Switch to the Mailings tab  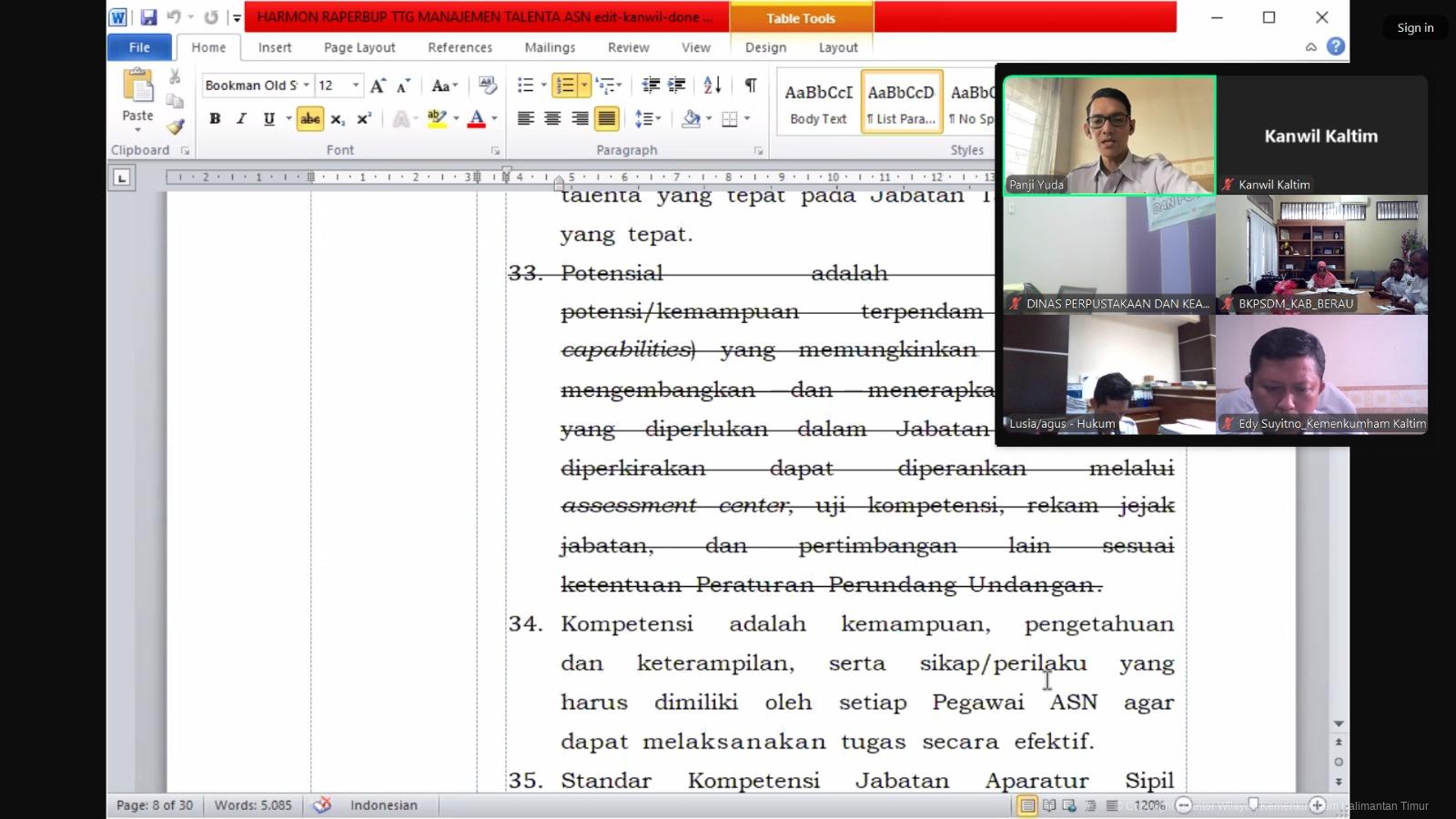(550, 47)
